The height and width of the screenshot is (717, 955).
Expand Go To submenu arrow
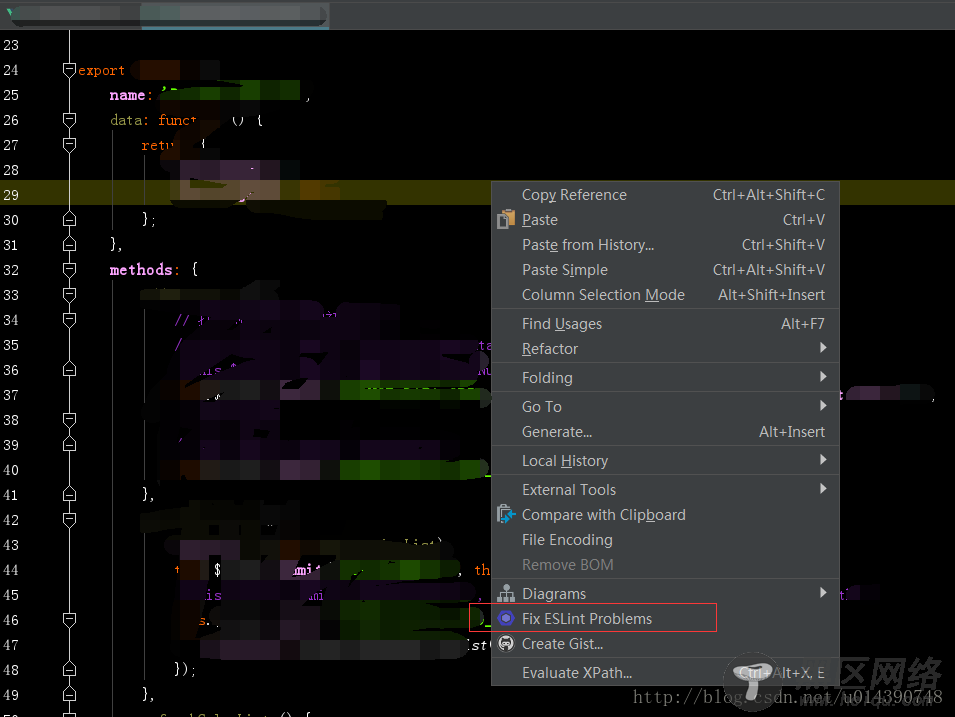click(823, 406)
